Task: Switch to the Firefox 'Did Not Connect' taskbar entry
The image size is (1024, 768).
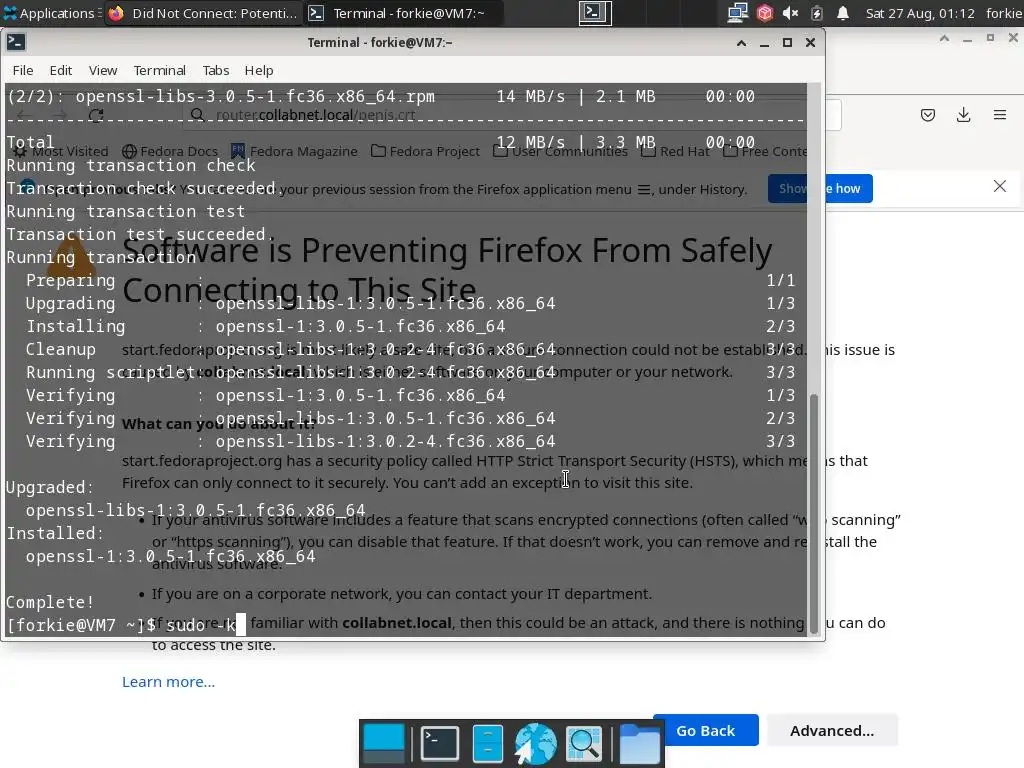Action: [x=203, y=13]
